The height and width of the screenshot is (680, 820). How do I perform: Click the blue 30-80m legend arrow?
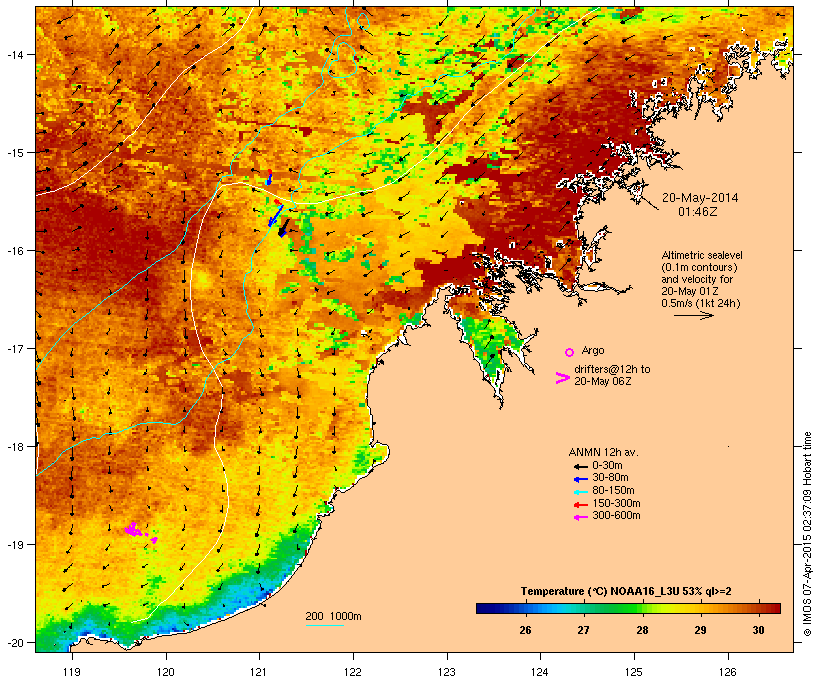[x=580, y=479]
